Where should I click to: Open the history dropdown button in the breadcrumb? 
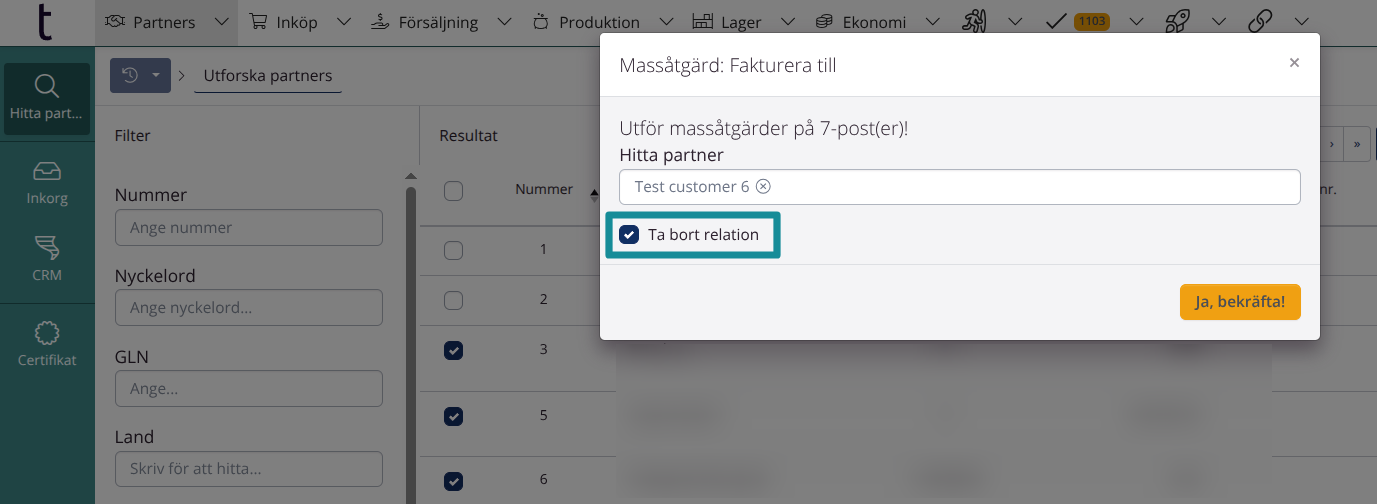(x=141, y=75)
